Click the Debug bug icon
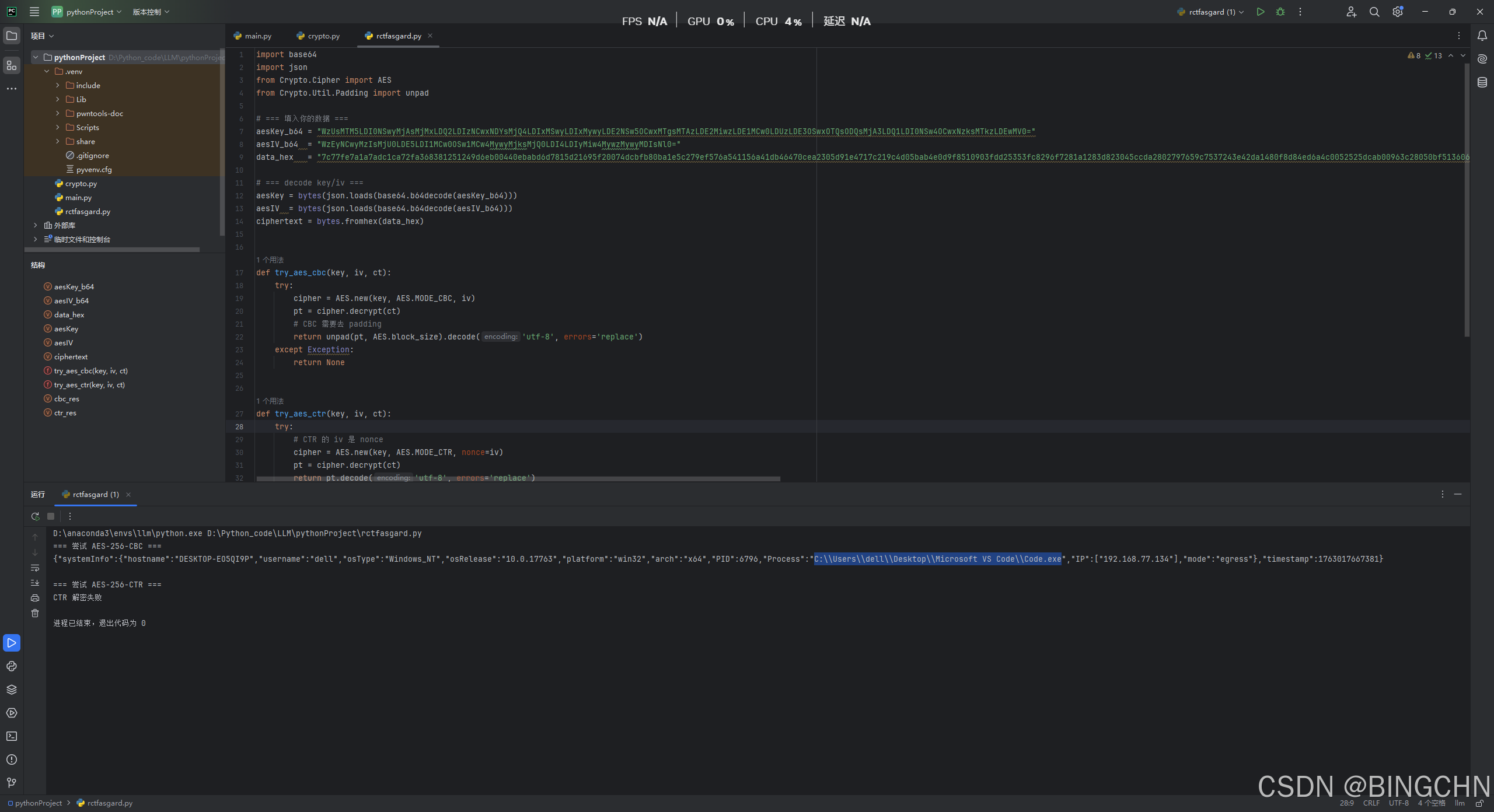Viewport: 1494px width, 812px height. [1280, 12]
